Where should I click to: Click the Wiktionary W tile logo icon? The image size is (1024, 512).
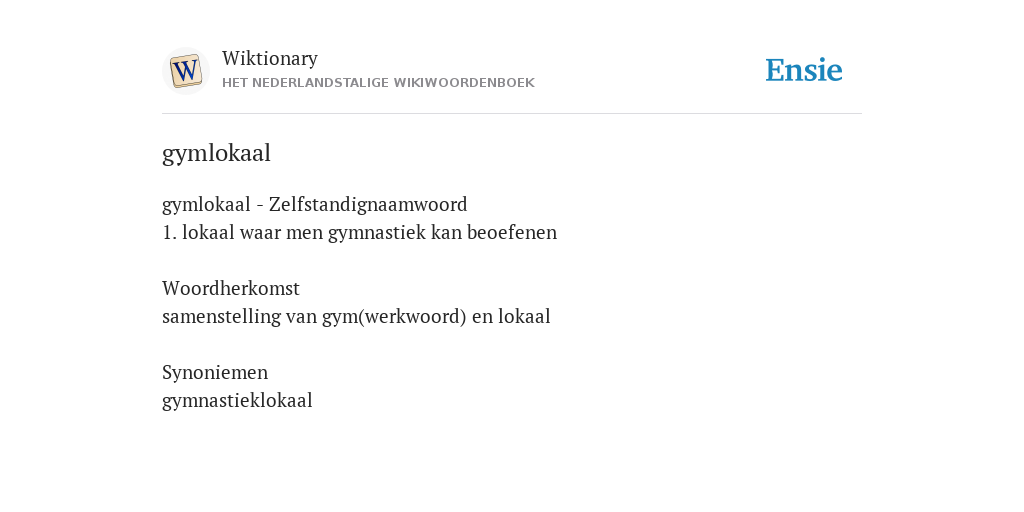(x=186, y=71)
